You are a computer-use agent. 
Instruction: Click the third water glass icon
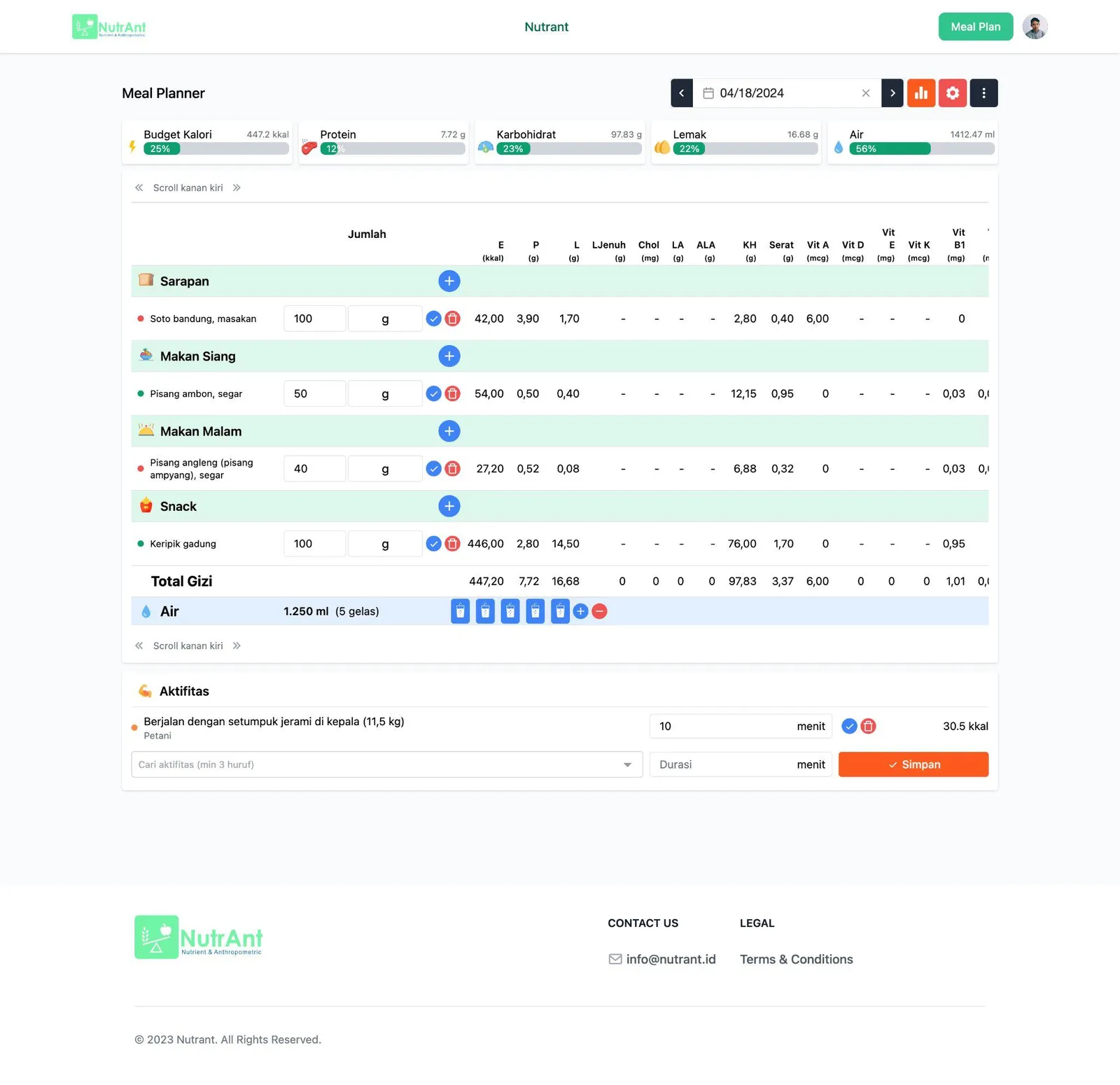[510, 611]
